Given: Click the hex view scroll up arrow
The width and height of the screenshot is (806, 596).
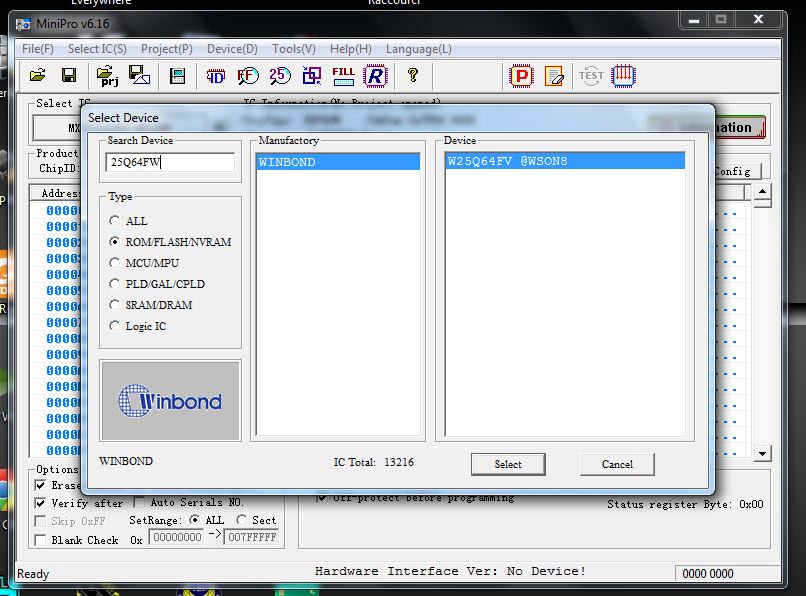Looking at the screenshot, I should (762, 192).
